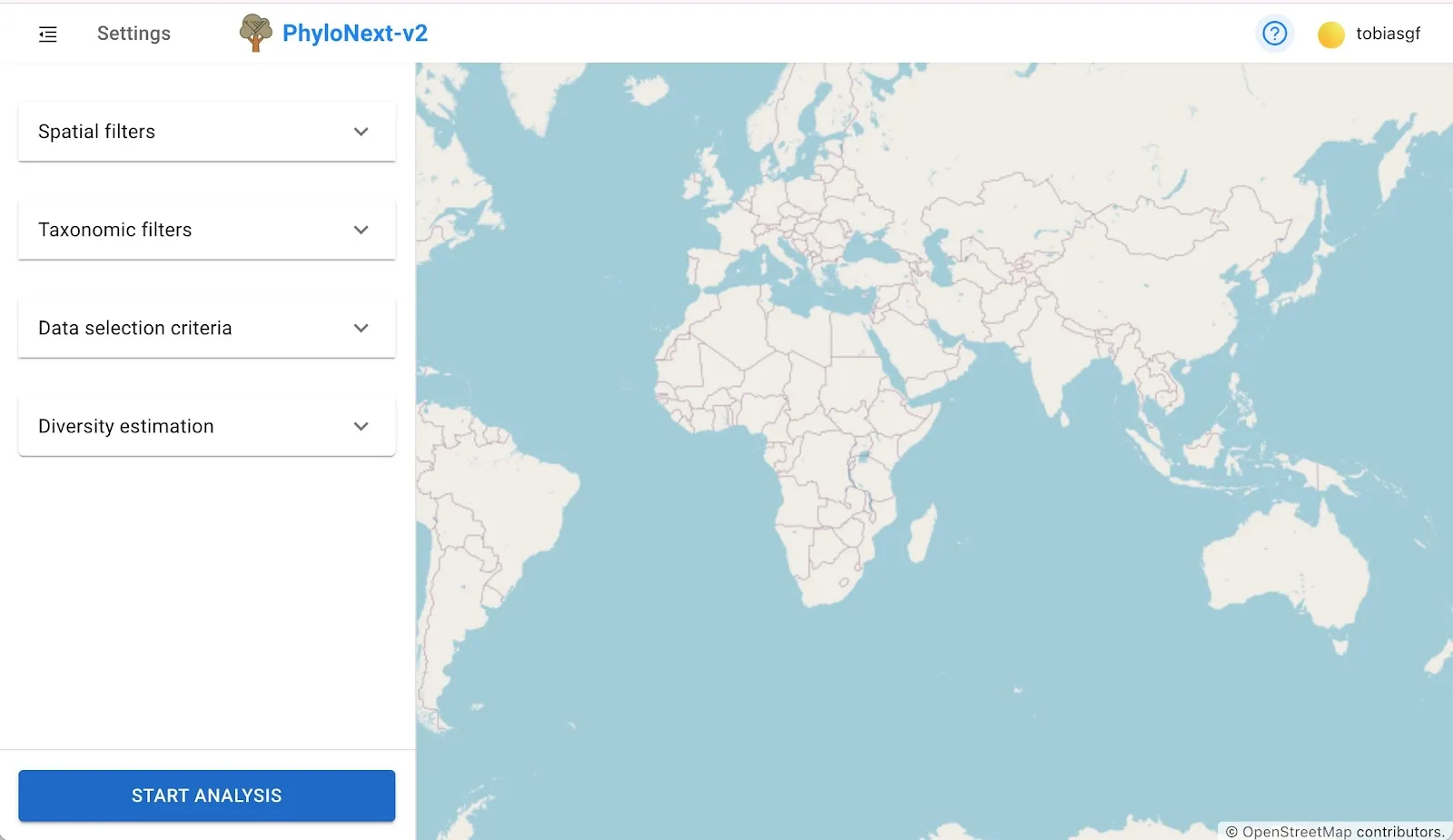
Task: Click the PhyloNext-v2 tree logo
Action: pyautogui.click(x=255, y=33)
